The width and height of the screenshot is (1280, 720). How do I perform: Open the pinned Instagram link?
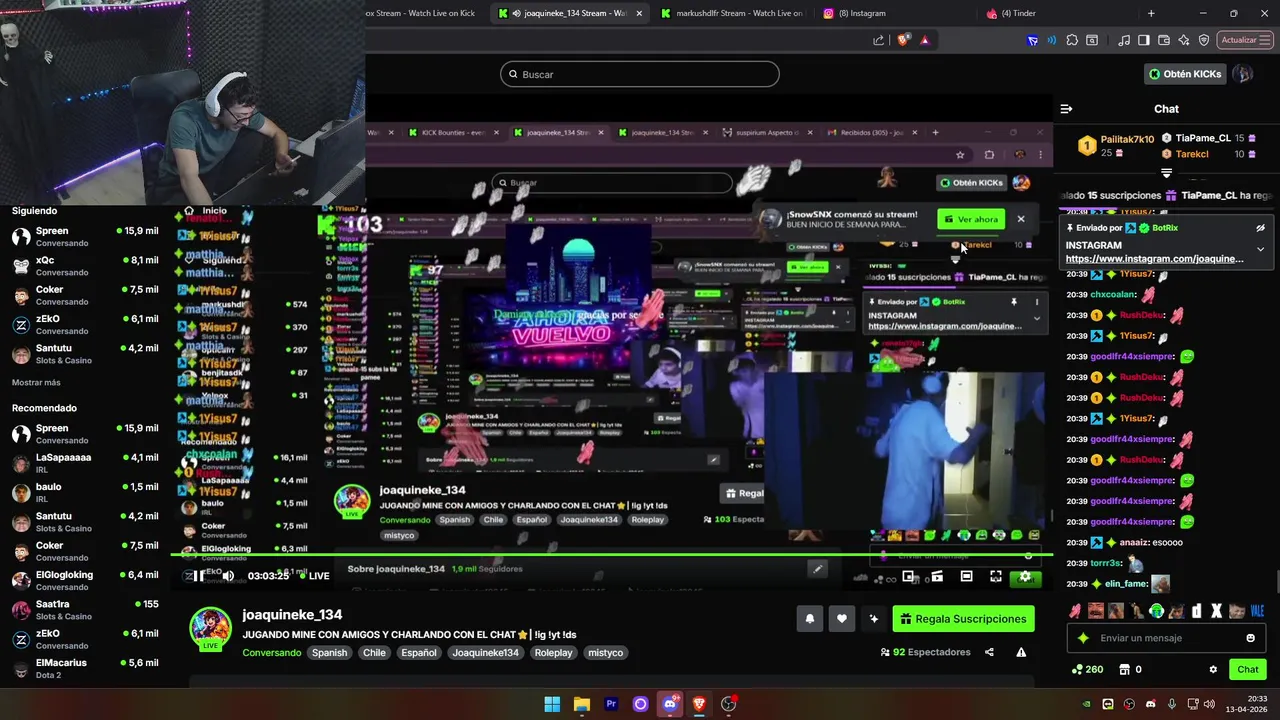click(x=1154, y=259)
